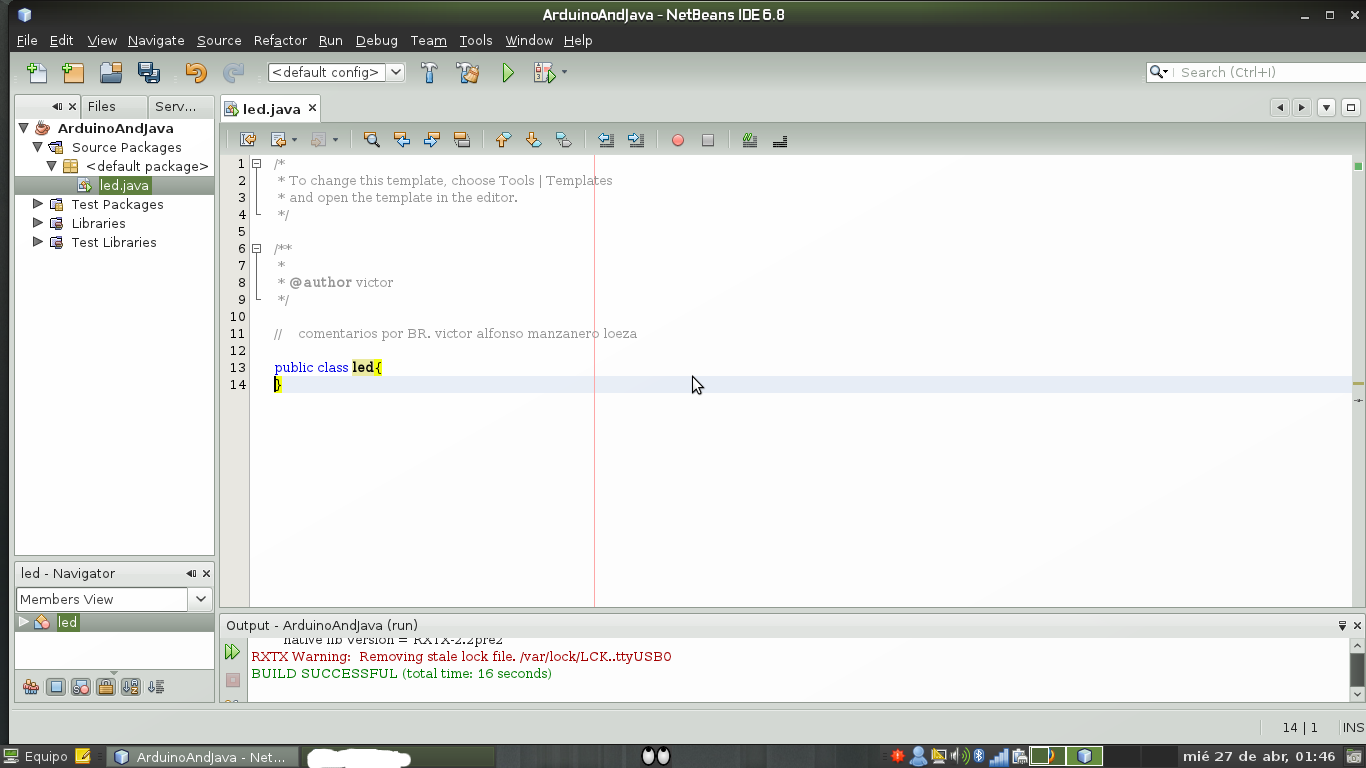
Task: Save all open files
Action: [x=149, y=72]
